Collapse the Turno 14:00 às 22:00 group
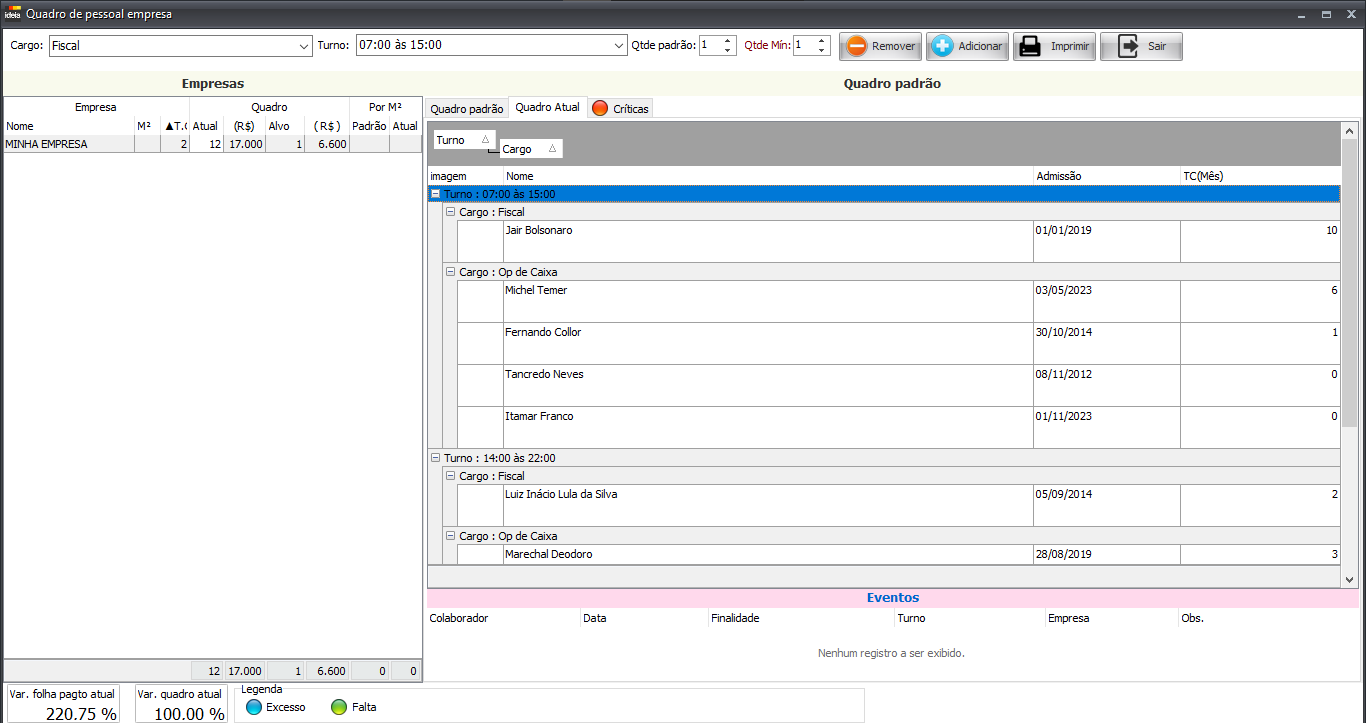This screenshot has width=1366, height=723. [435, 458]
